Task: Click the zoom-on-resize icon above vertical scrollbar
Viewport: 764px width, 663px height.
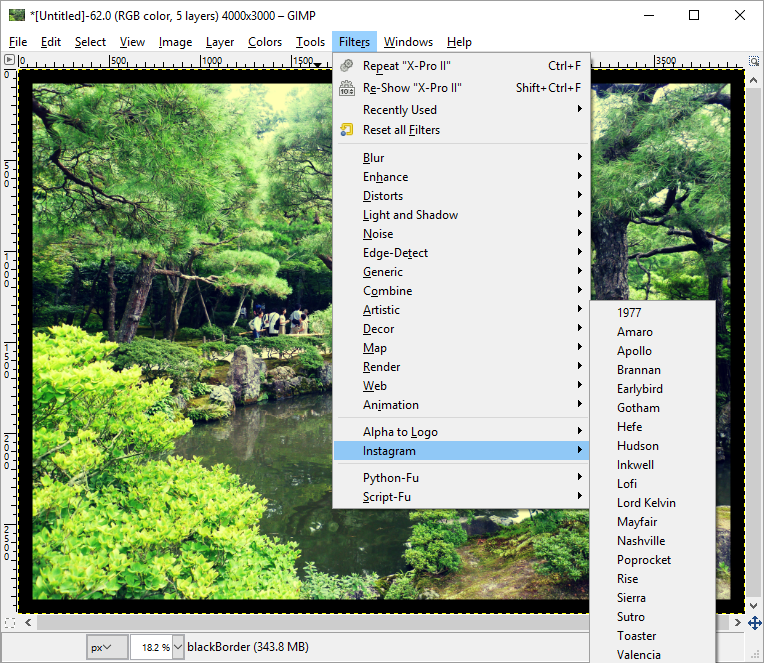Action: point(755,60)
